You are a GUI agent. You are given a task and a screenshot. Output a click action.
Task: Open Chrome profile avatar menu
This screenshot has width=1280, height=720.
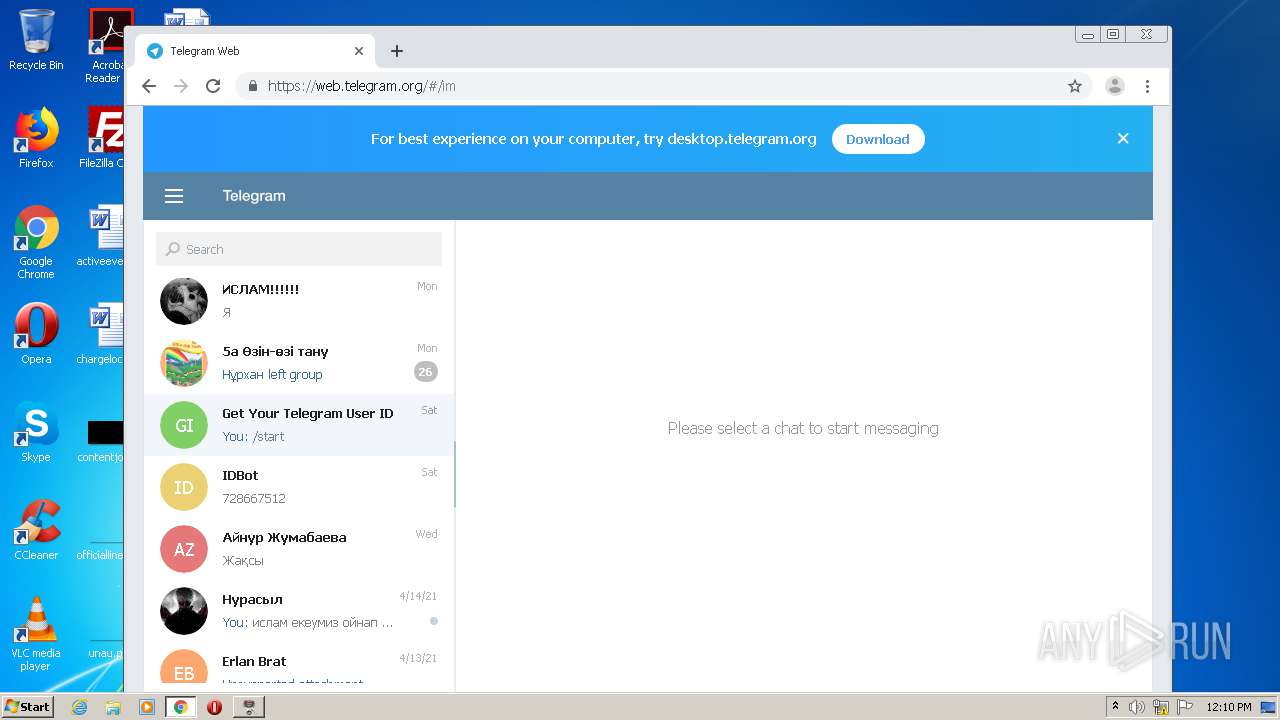pos(1115,86)
